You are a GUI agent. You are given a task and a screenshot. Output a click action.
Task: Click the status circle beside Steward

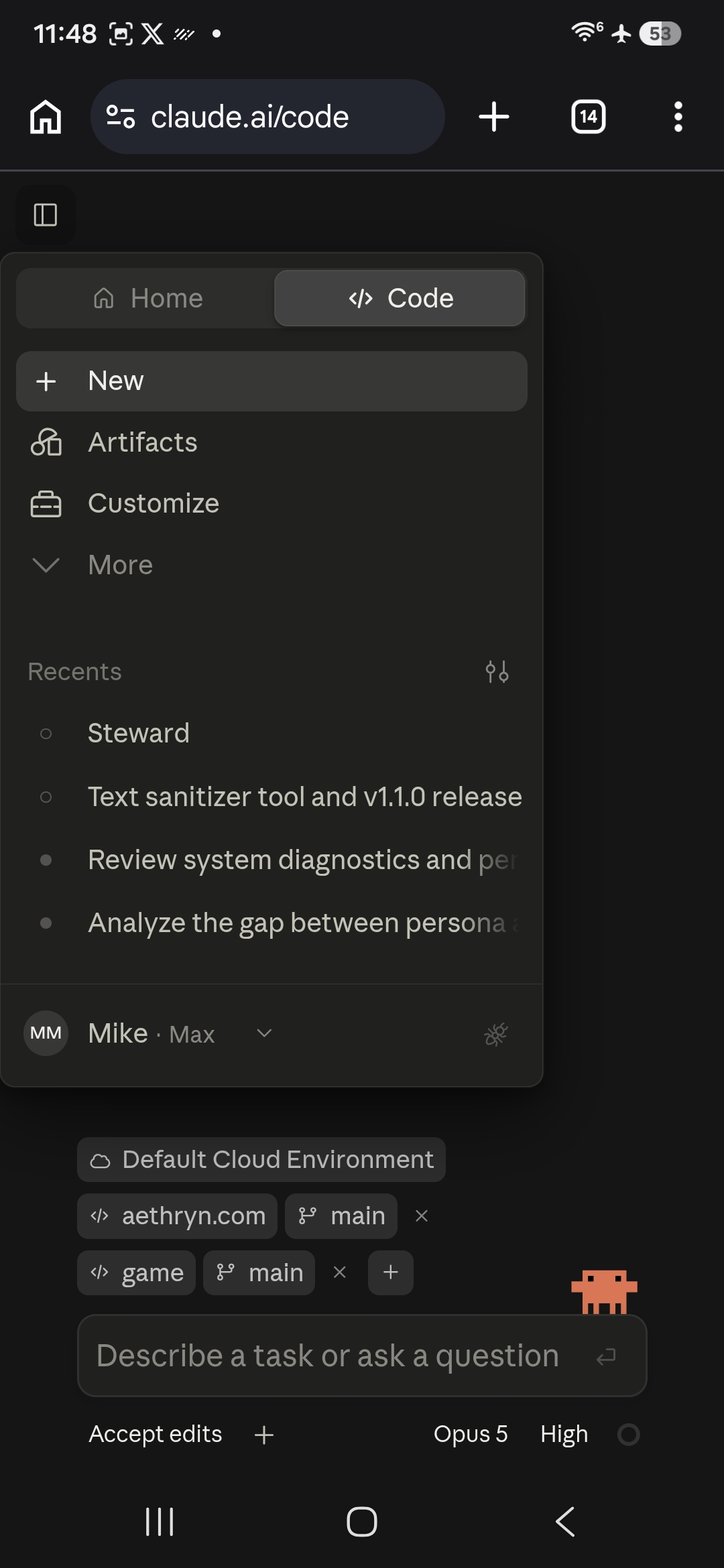(46, 734)
